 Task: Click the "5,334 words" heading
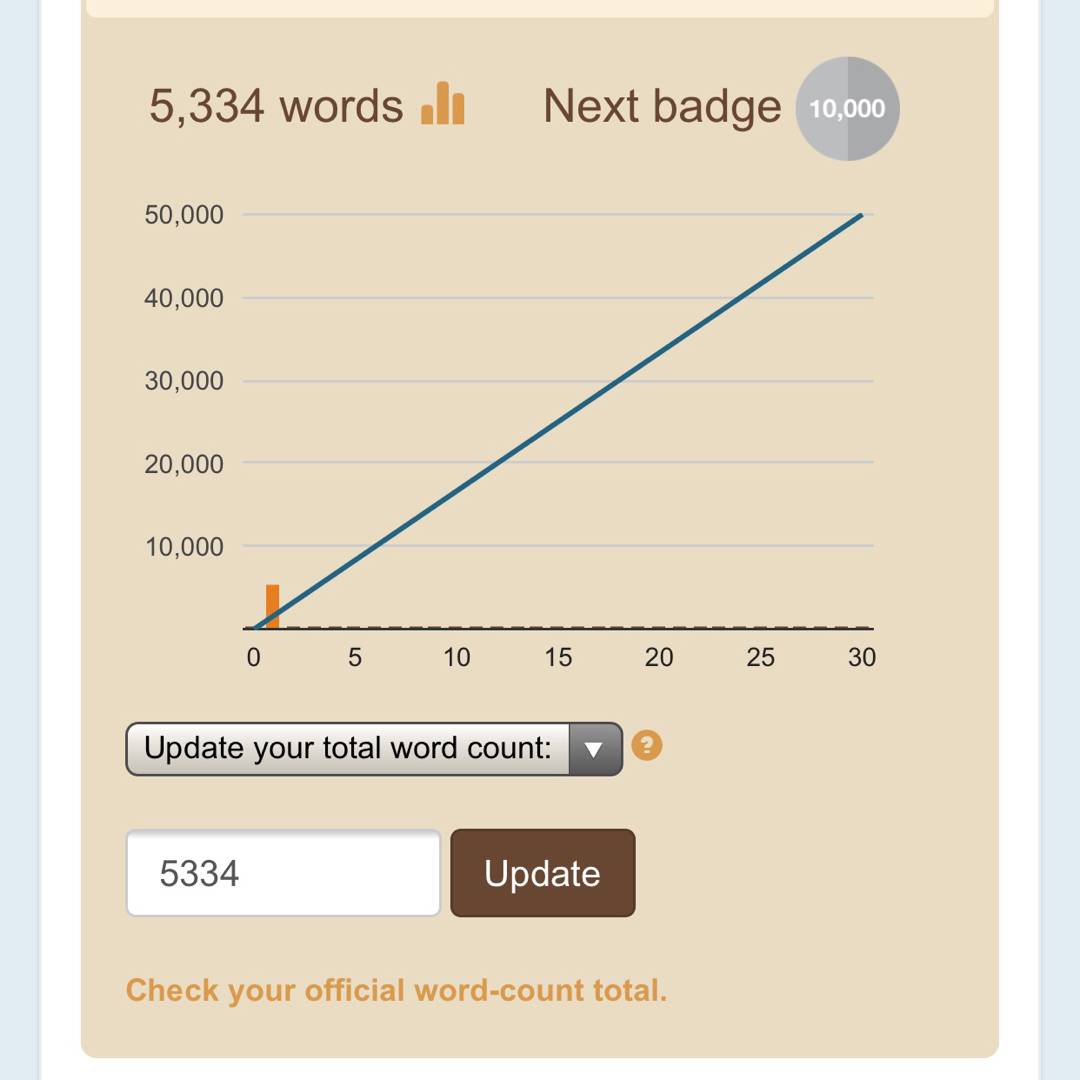point(275,106)
